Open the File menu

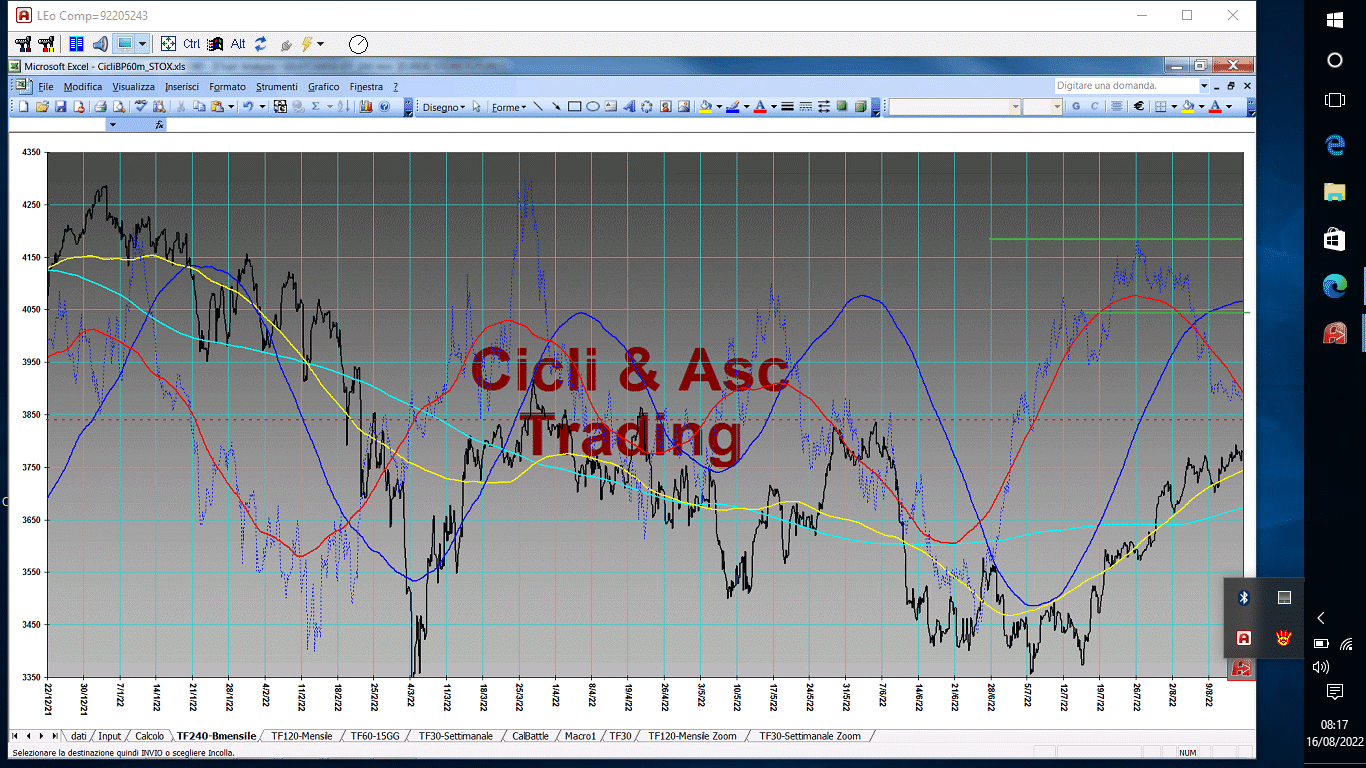click(x=46, y=87)
